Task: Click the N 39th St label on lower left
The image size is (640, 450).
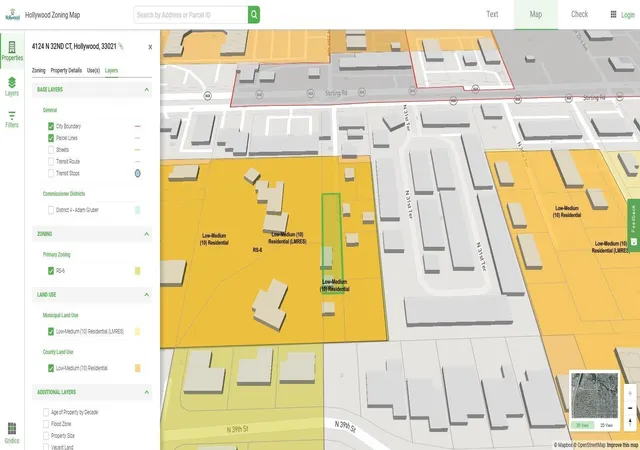Action: tap(237, 429)
